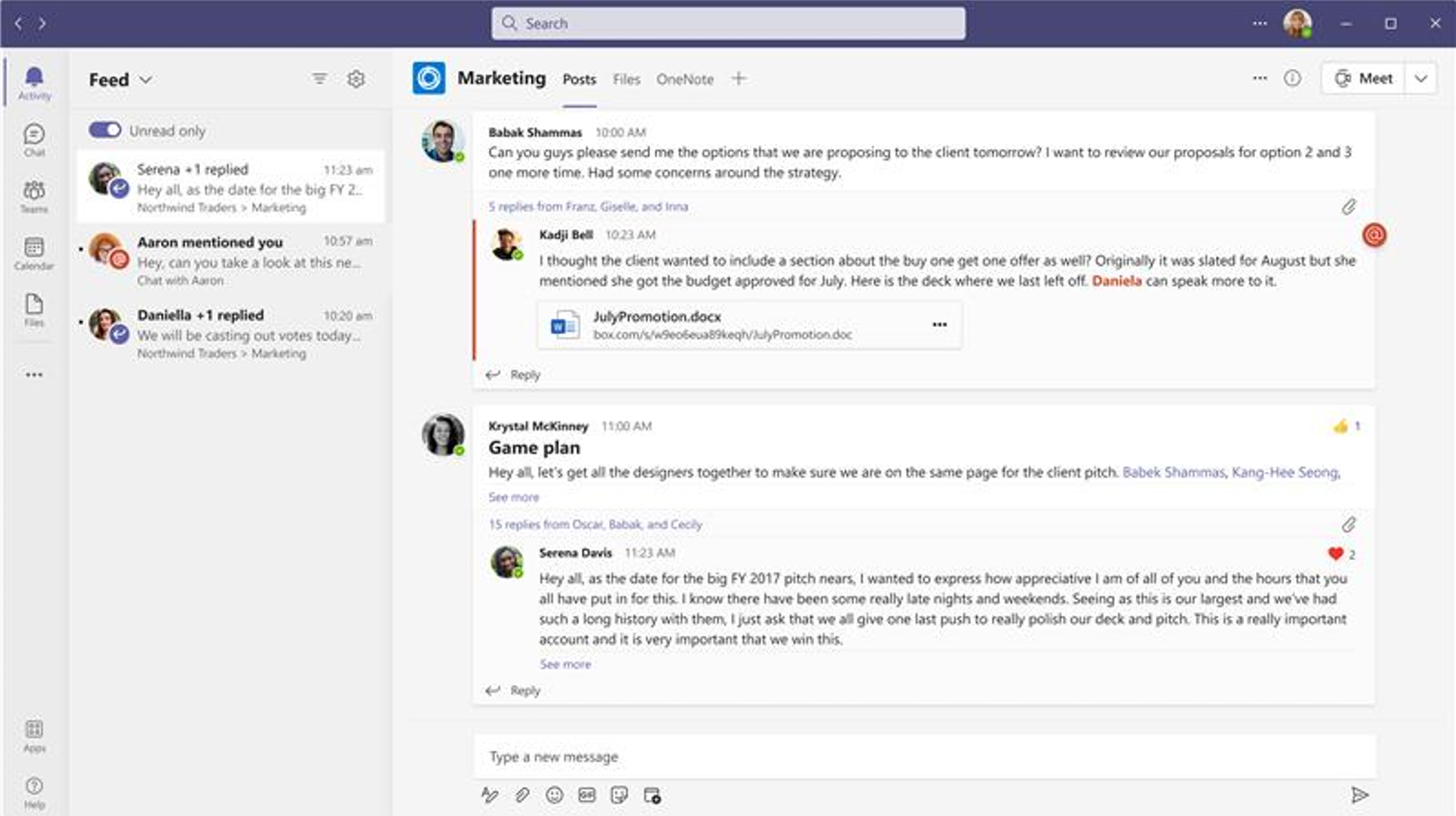Open the OneNote tab
1456x816 pixels.
[684, 78]
